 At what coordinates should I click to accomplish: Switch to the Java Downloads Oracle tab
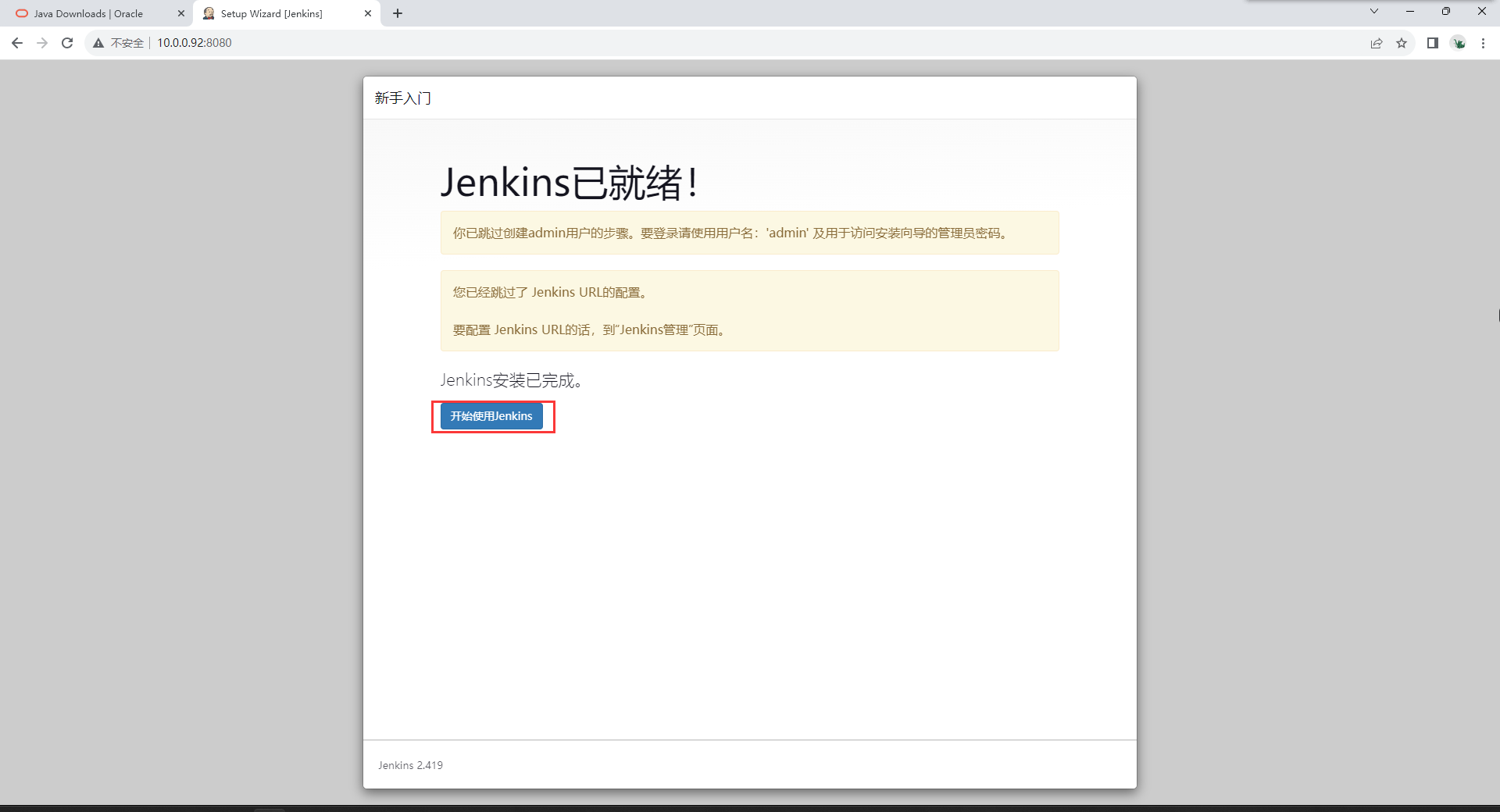pyautogui.click(x=88, y=13)
